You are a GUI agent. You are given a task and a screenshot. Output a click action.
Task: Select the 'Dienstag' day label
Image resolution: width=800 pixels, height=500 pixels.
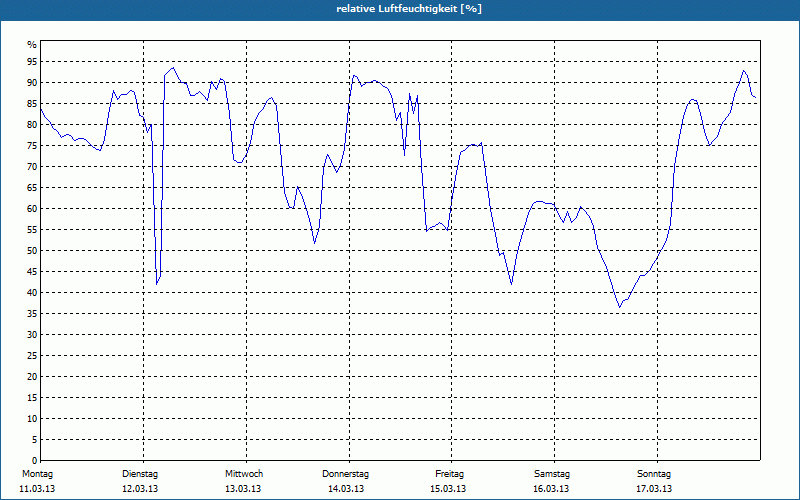tap(140, 474)
